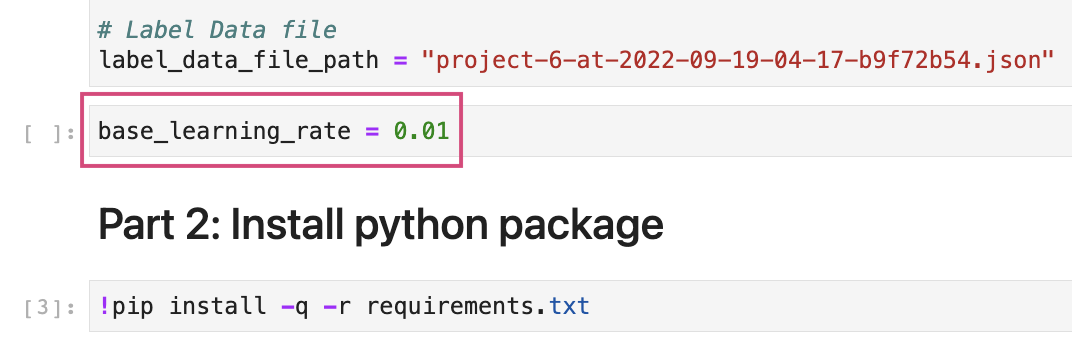Click the equals sign after base_learning_rate
The width and height of the screenshot is (1072, 364).
coord(372,131)
